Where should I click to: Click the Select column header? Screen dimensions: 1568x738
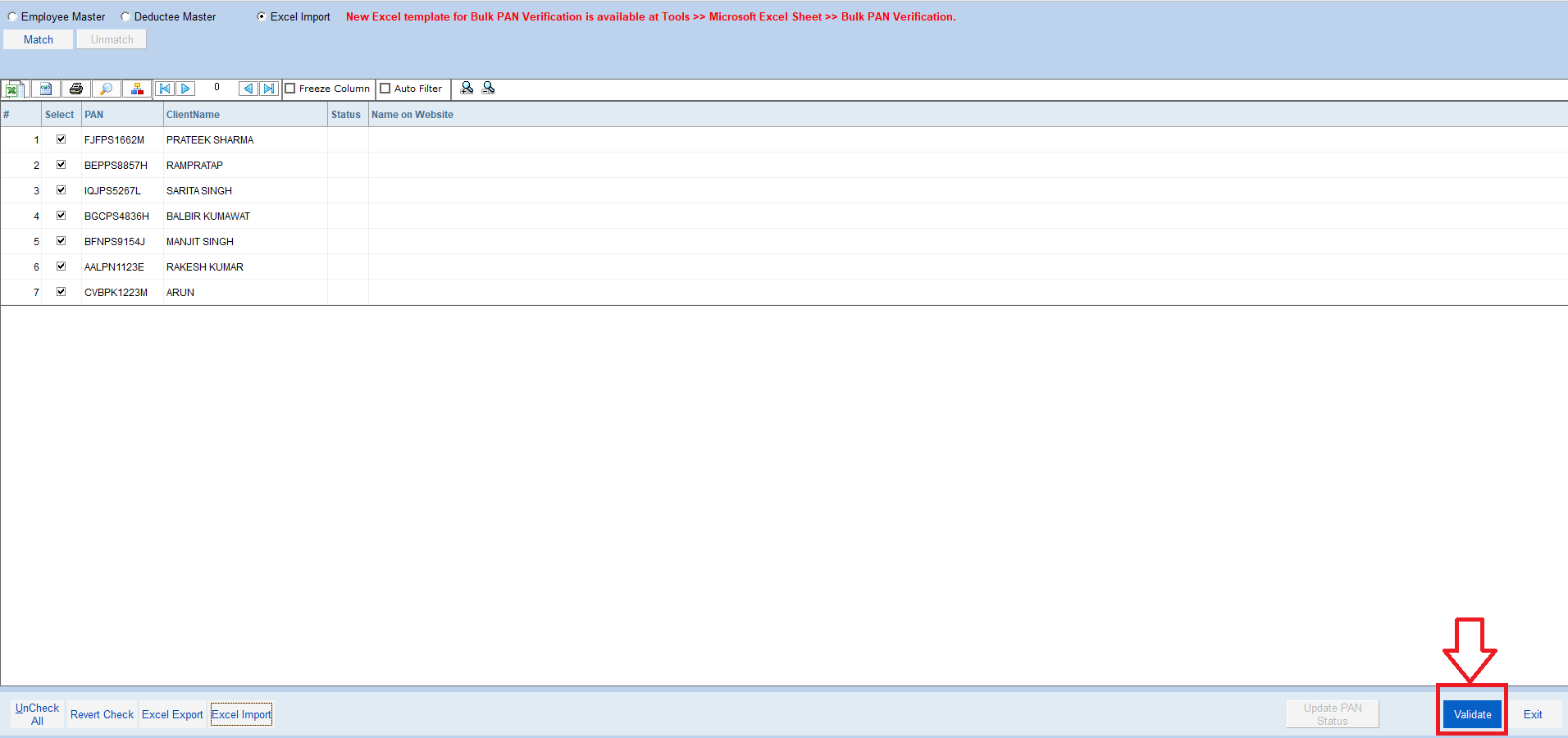(61, 115)
